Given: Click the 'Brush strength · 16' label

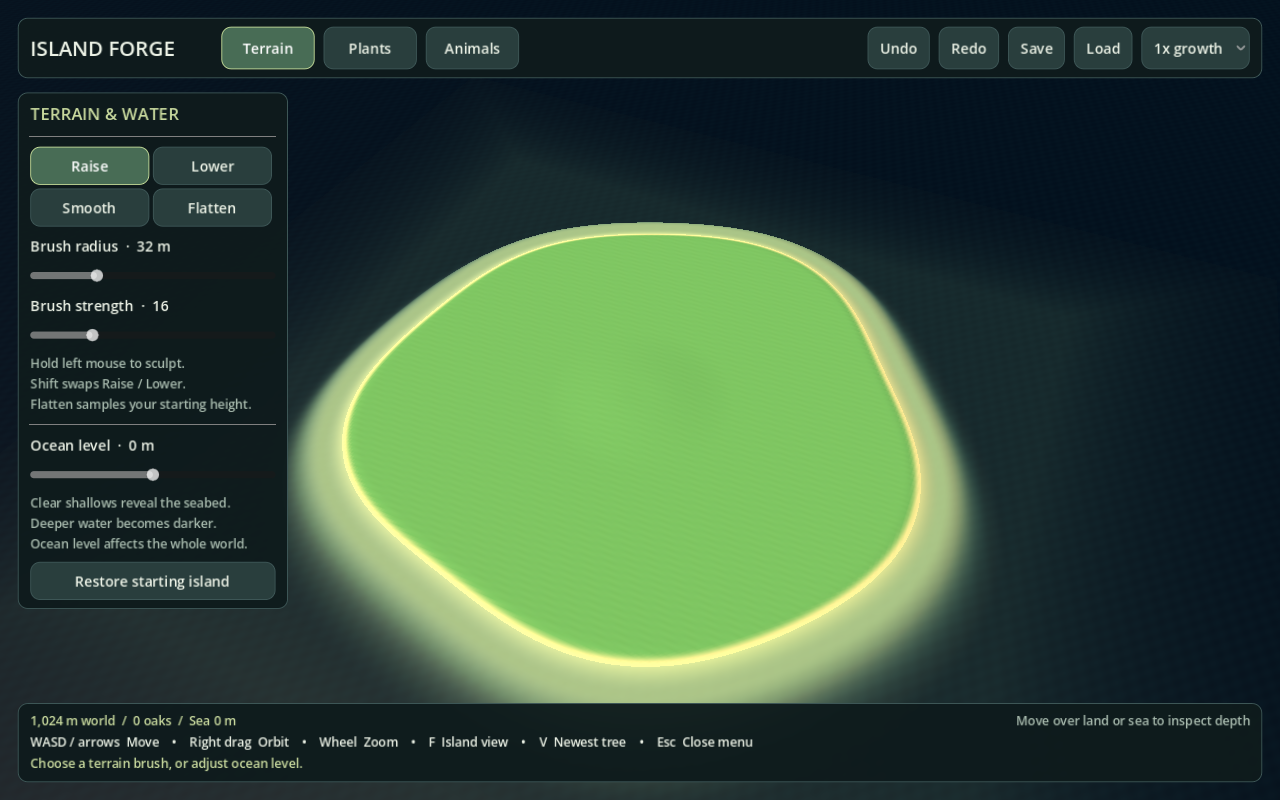Looking at the screenshot, I should [x=99, y=306].
